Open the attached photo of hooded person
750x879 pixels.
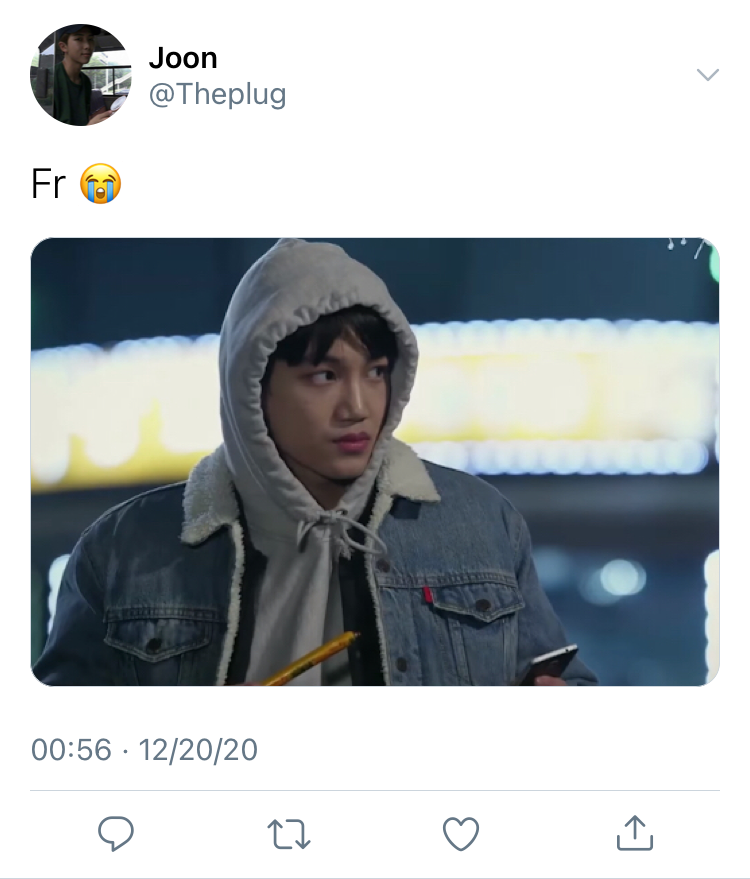[x=375, y=461]
